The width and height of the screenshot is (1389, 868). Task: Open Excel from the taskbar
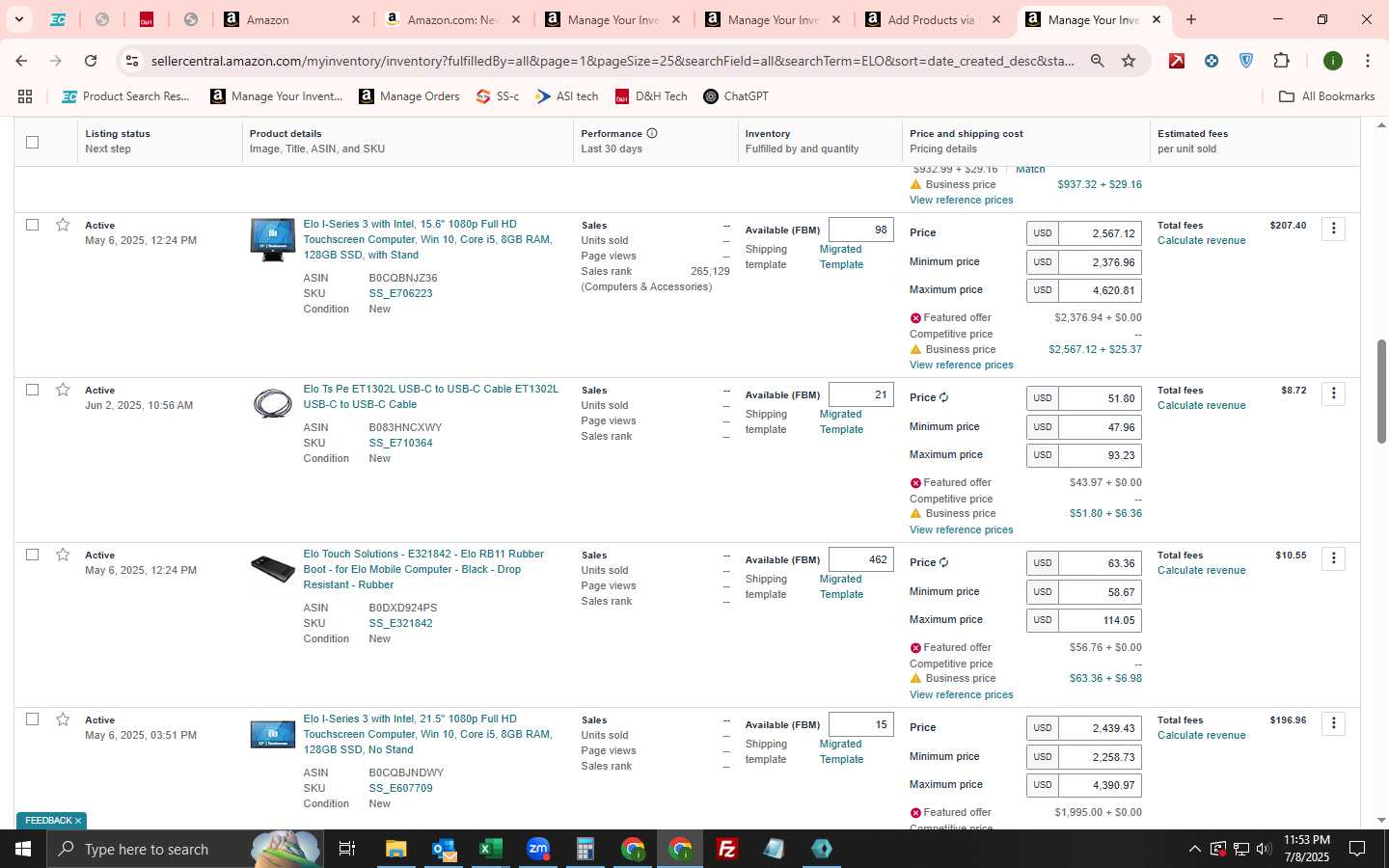click(490, 849)
